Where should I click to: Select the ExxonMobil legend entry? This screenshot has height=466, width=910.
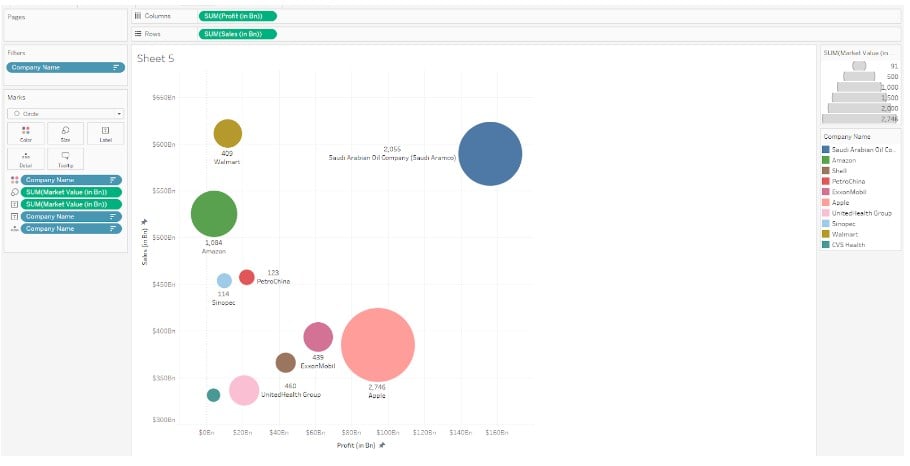(x=844, y=192)
